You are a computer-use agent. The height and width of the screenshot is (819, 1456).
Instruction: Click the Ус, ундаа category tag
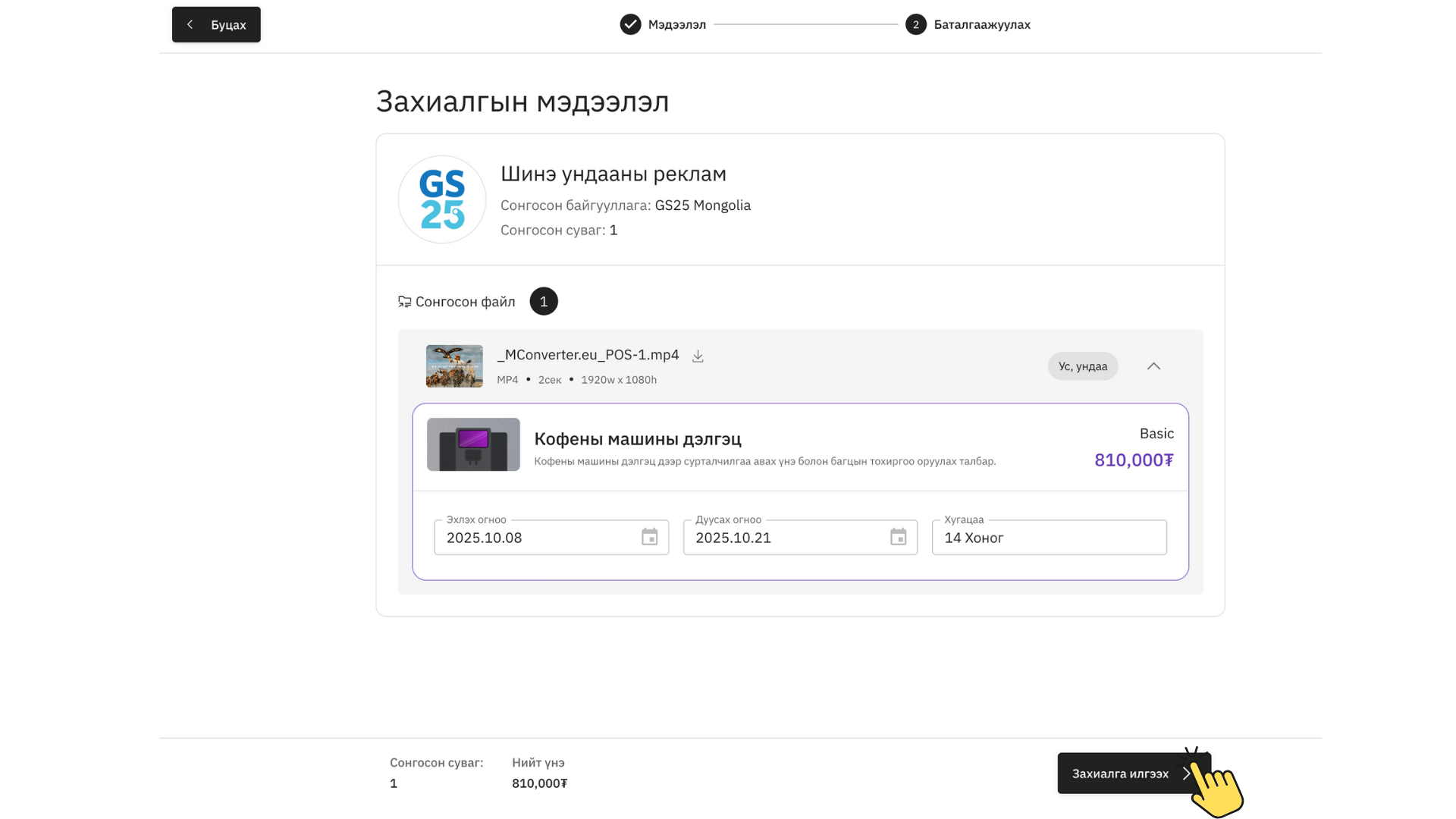[1082, 366]
